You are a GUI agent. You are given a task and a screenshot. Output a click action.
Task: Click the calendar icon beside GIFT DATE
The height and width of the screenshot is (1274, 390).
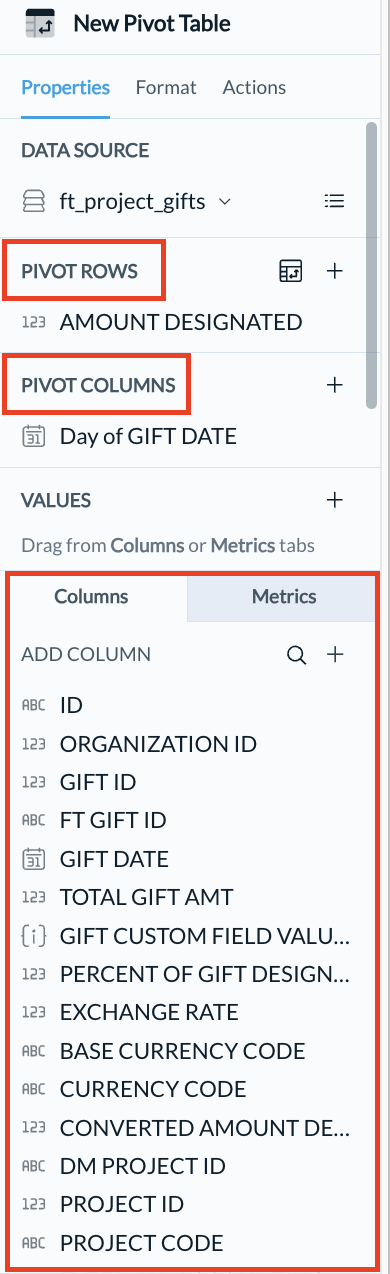click(x=34, y=859)
